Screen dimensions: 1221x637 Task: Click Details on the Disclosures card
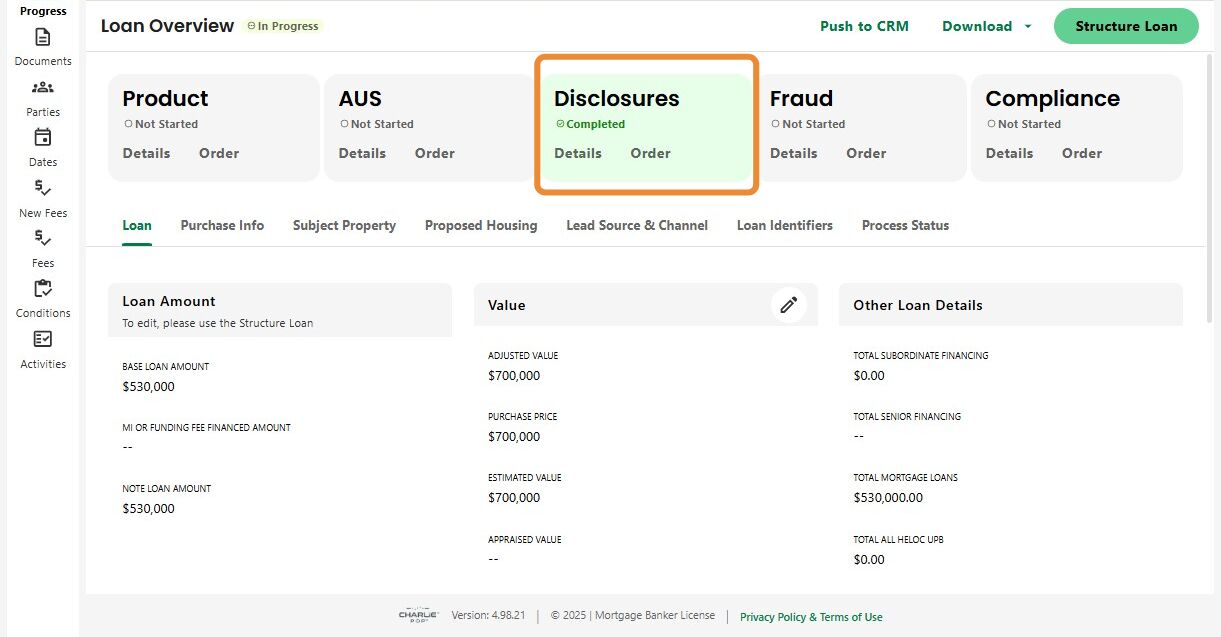578,153
